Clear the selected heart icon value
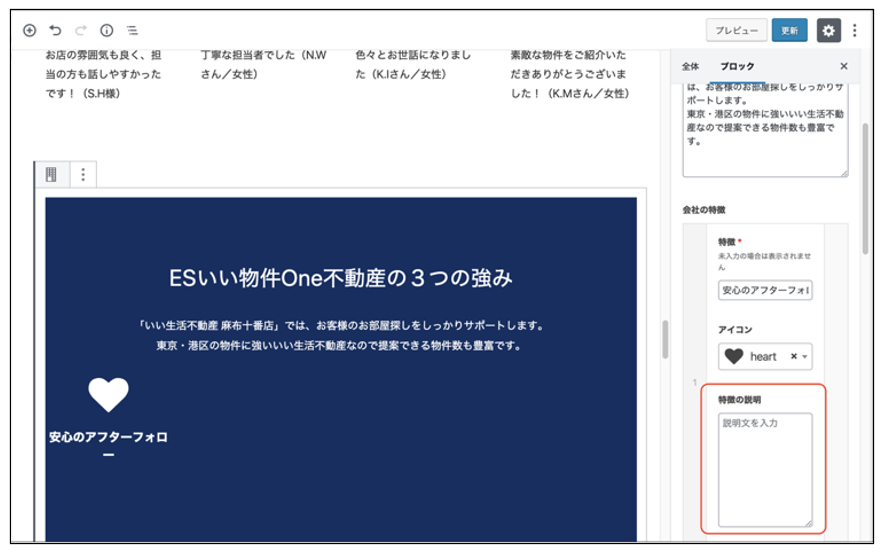This screenshot has width=885, height=555. [x=793, y=357]
